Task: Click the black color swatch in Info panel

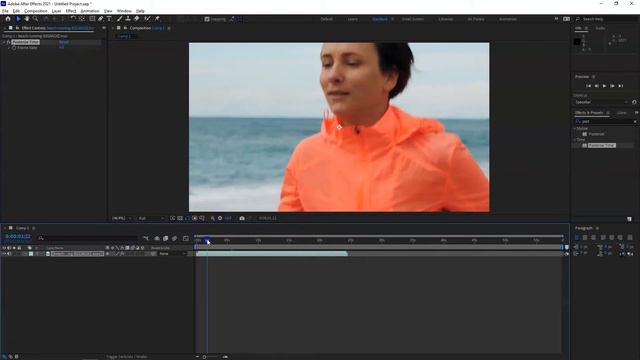Action: (577, 42)
